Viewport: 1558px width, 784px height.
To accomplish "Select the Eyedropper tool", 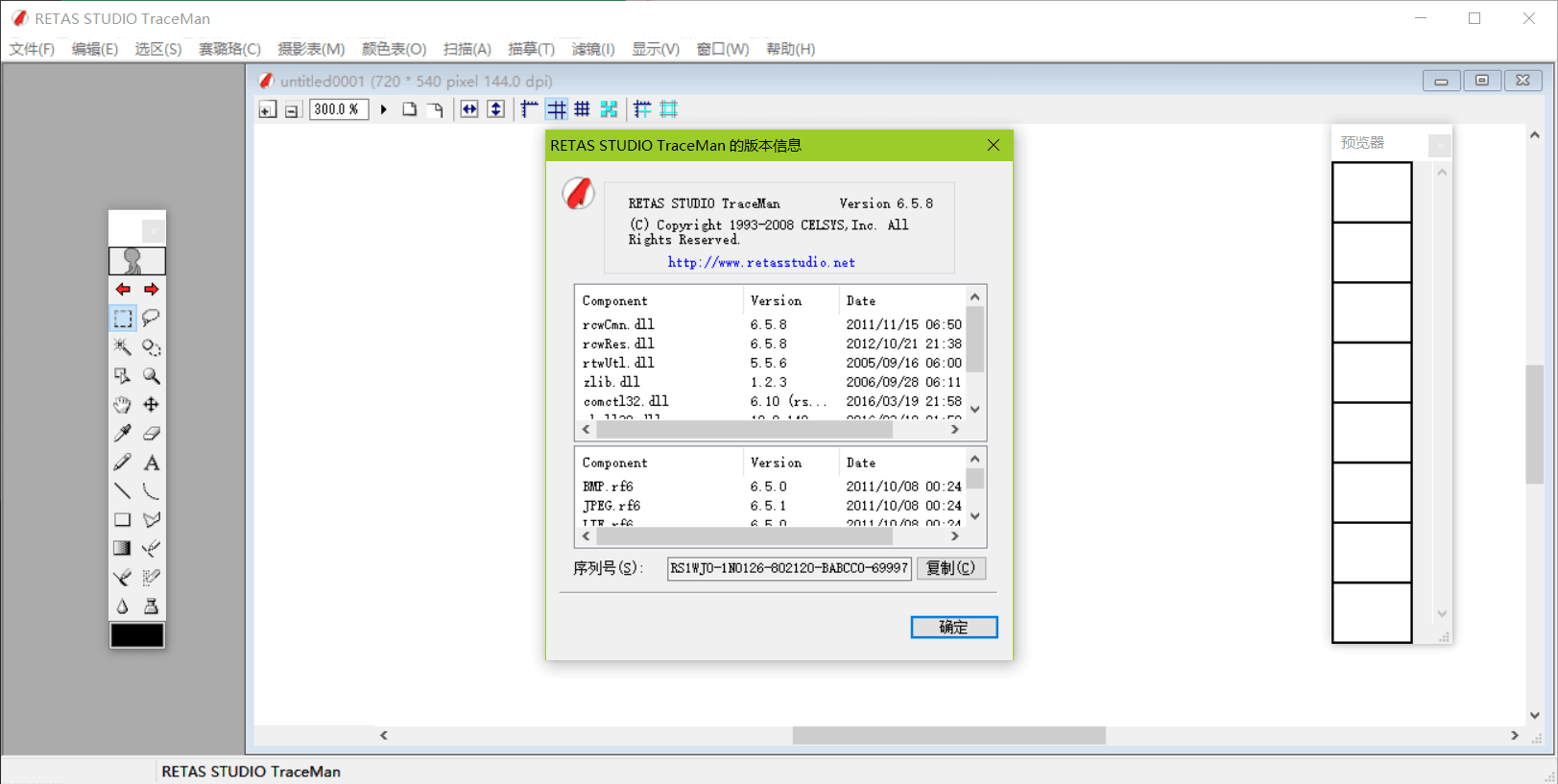I will coord(123,434).
